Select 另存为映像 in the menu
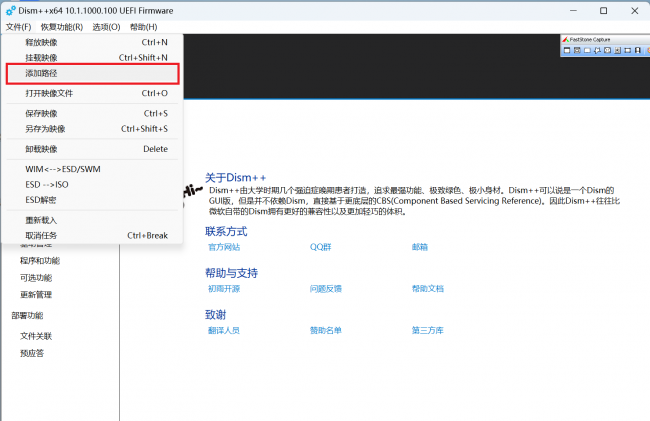Image resolution: width=650 pixels, height=421 pixels. pyautogui.click(x=93, y=129)
